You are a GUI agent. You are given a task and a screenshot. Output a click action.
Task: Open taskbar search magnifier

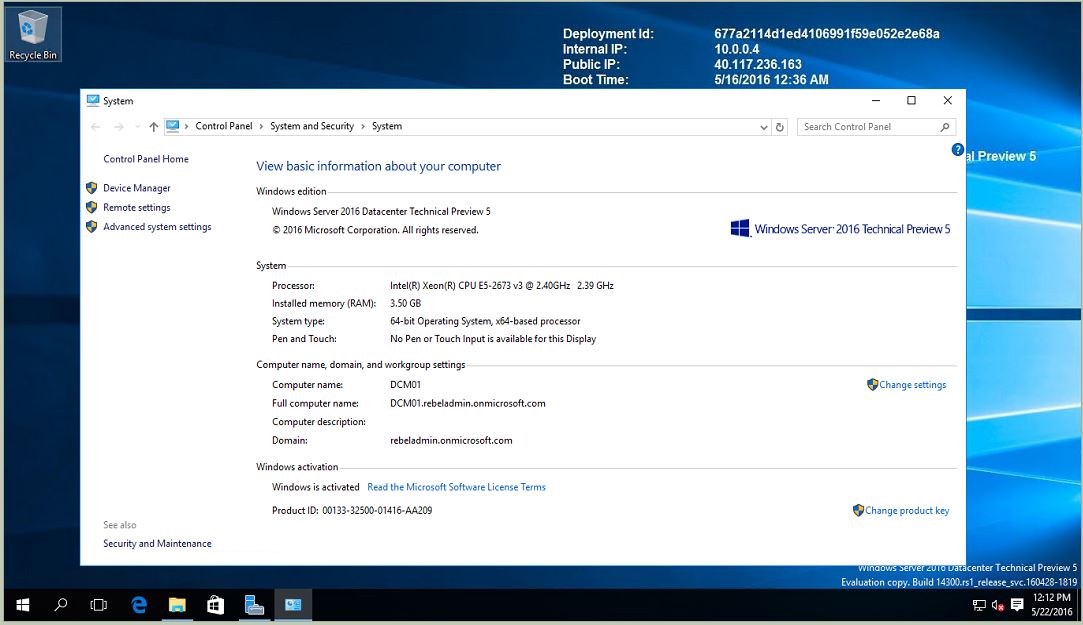pyautogui.click(x=61, y=605)
